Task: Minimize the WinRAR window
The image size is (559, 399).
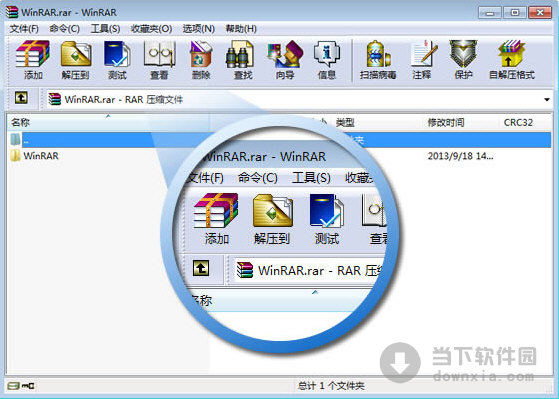Action: click(x=490, y=12)
